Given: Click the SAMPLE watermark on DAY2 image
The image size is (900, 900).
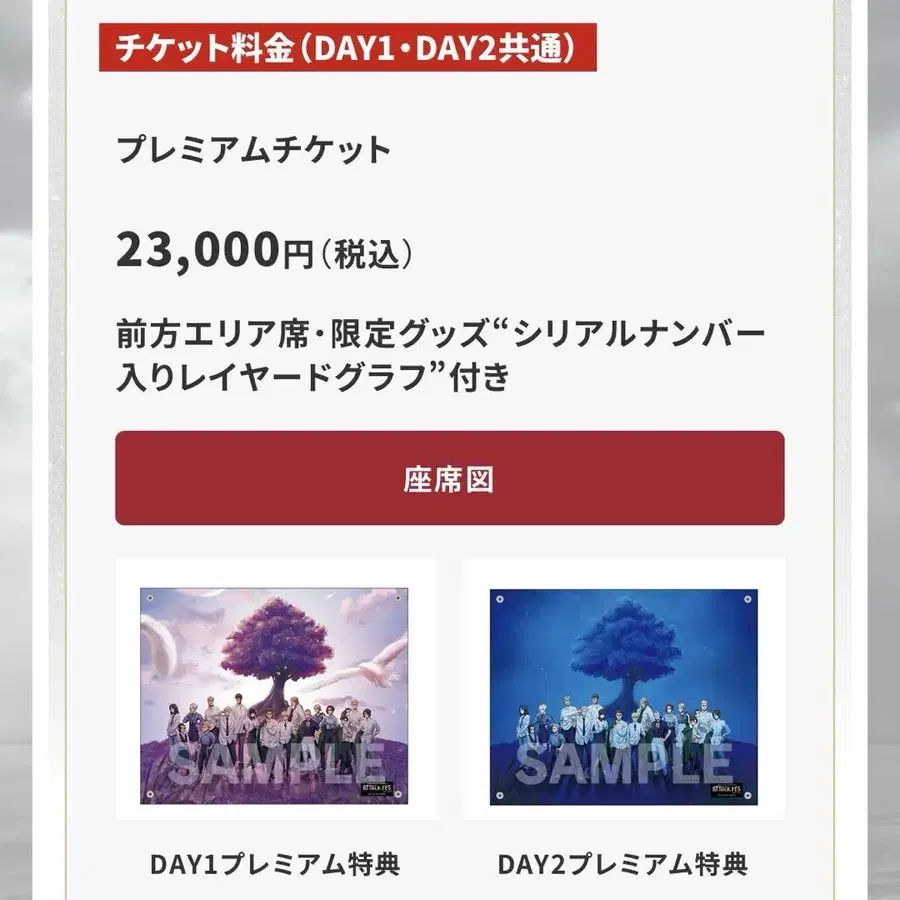Looking at the screenshot, I should click(624, 763).
